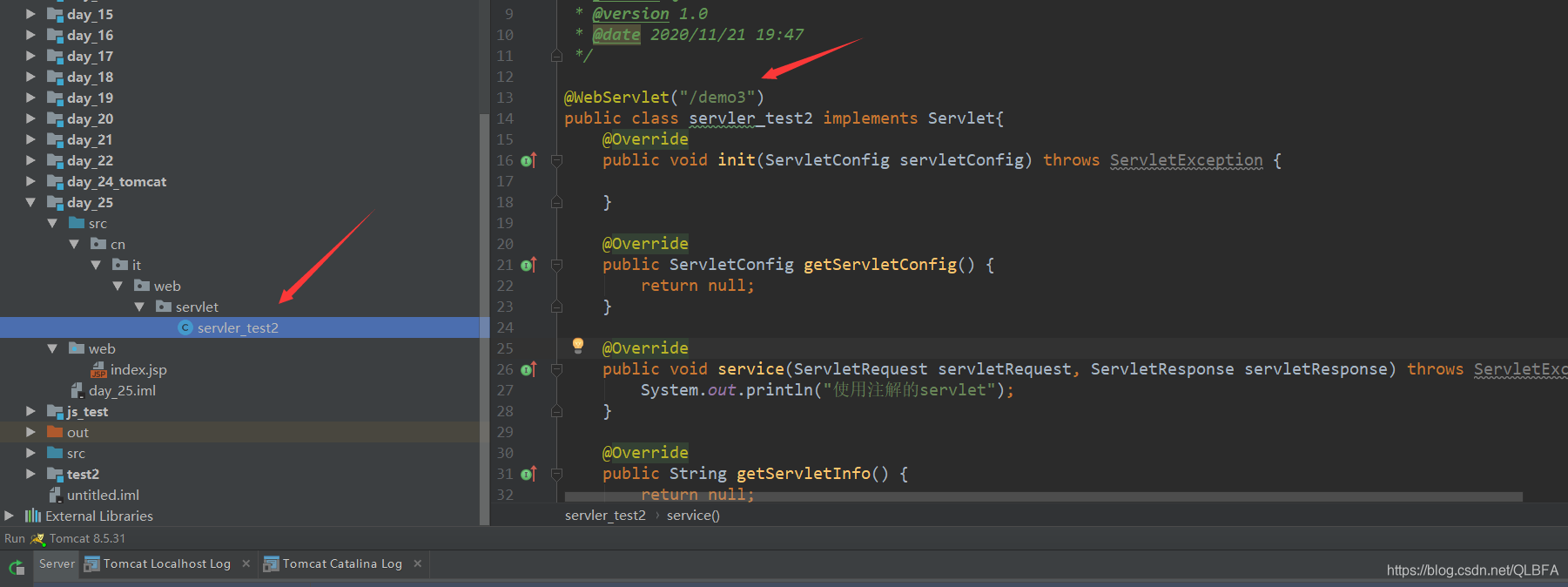
Task: Click the it package icon
Action: click(x=120, y=265)
